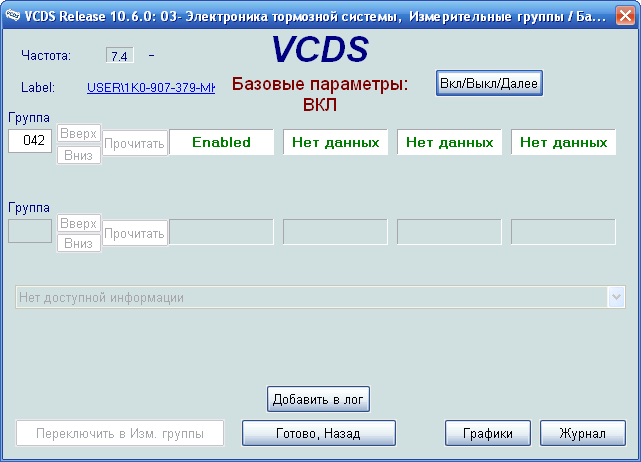The image size is (641, 462).
Task: Select the Enabled value field
Action: tap(221, 142)
